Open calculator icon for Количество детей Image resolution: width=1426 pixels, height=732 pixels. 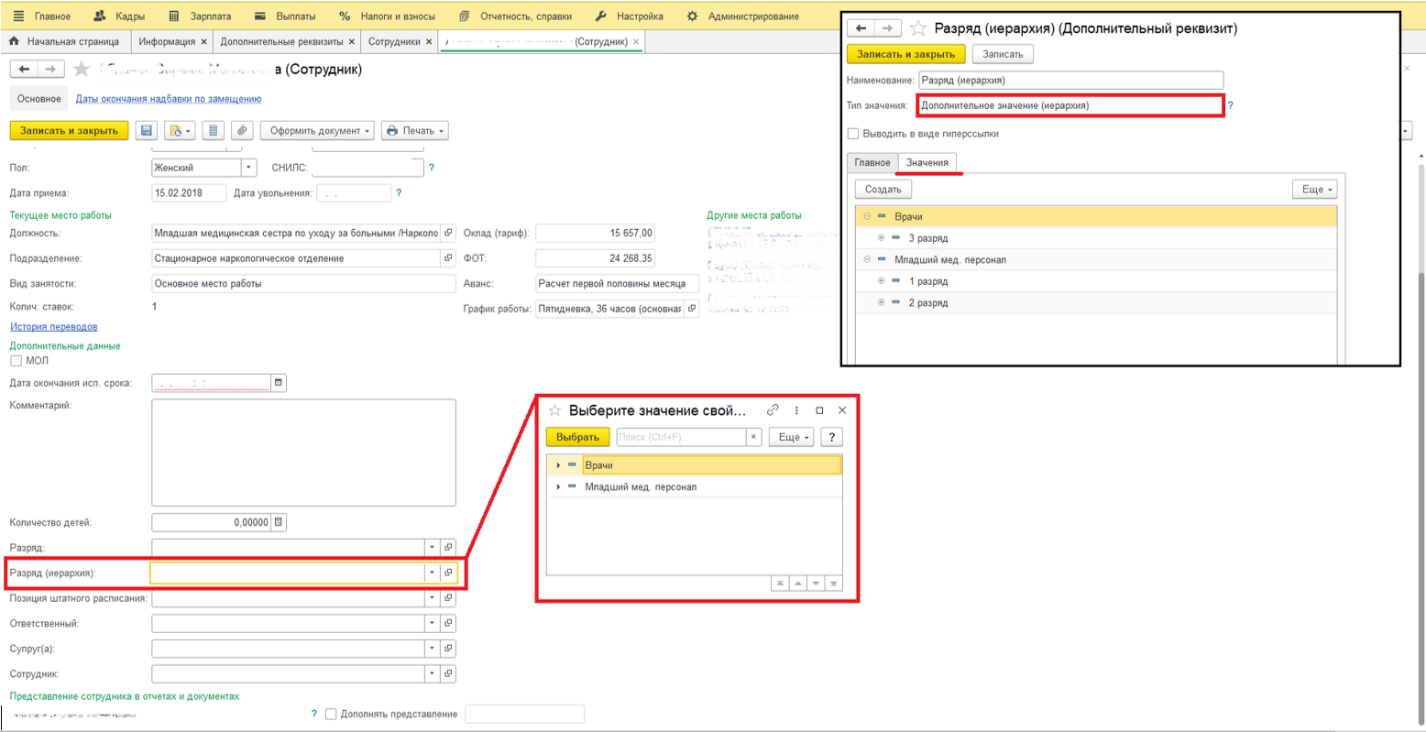point(279,522)
